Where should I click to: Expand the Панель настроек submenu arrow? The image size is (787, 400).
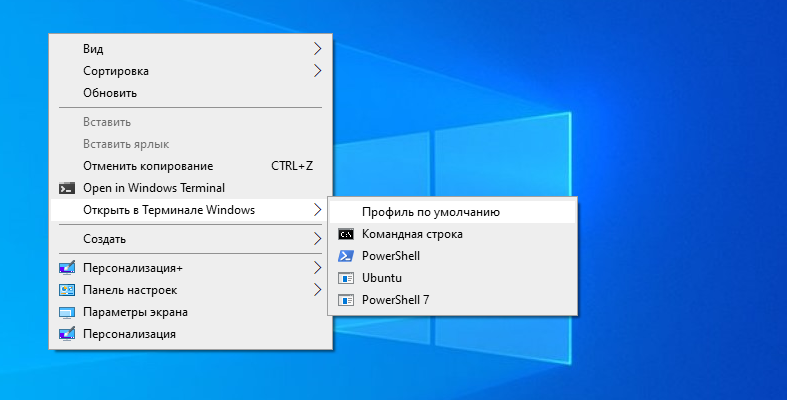317,290
